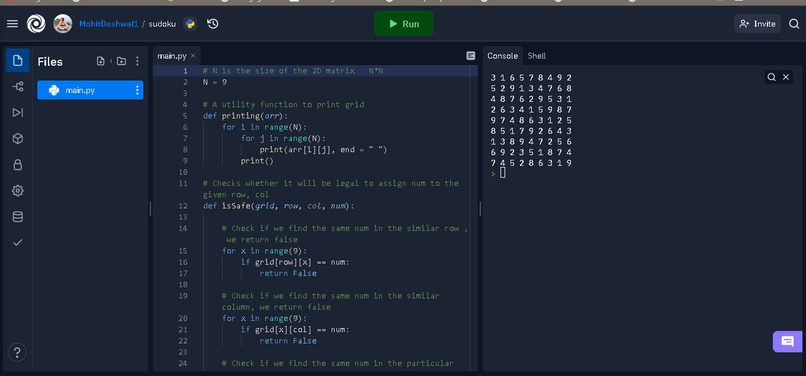Screen dimensions: 806x376
Task: Open the search magnifier in header
Action: [794, 24]
